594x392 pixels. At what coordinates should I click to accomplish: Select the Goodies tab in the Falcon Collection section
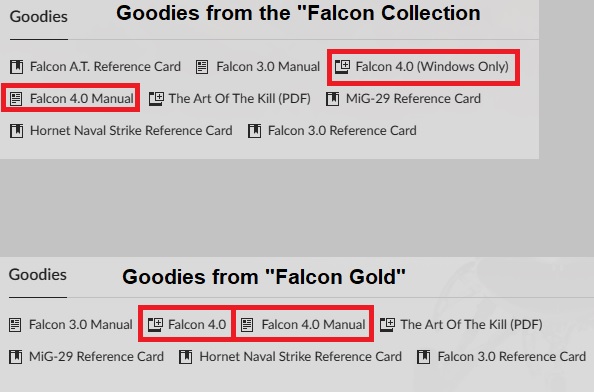[x=39, y=17]
